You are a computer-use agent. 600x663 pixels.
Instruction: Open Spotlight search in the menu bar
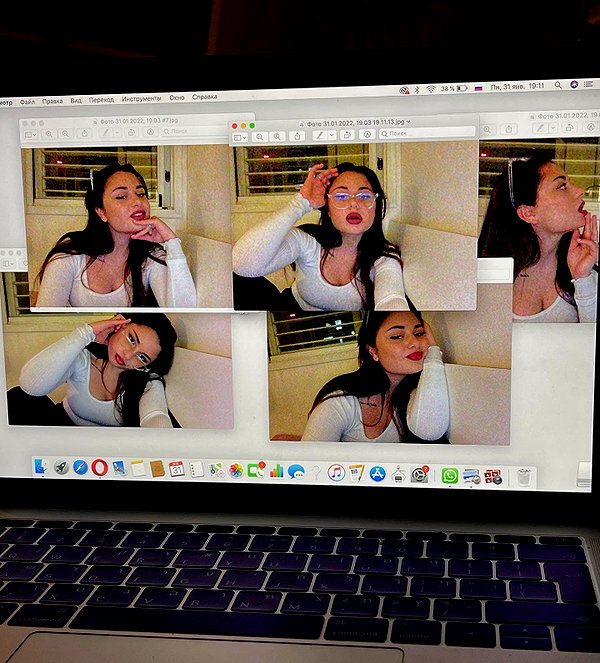tap(558, 85)
